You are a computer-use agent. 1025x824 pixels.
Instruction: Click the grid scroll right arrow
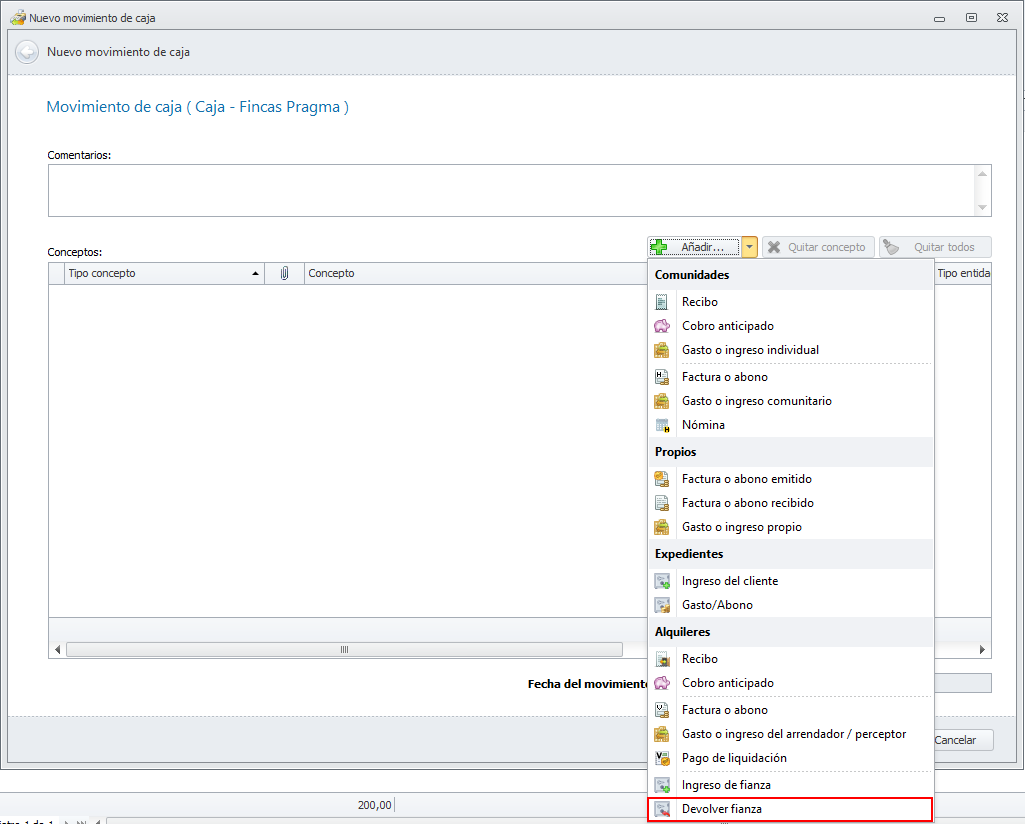982,650
